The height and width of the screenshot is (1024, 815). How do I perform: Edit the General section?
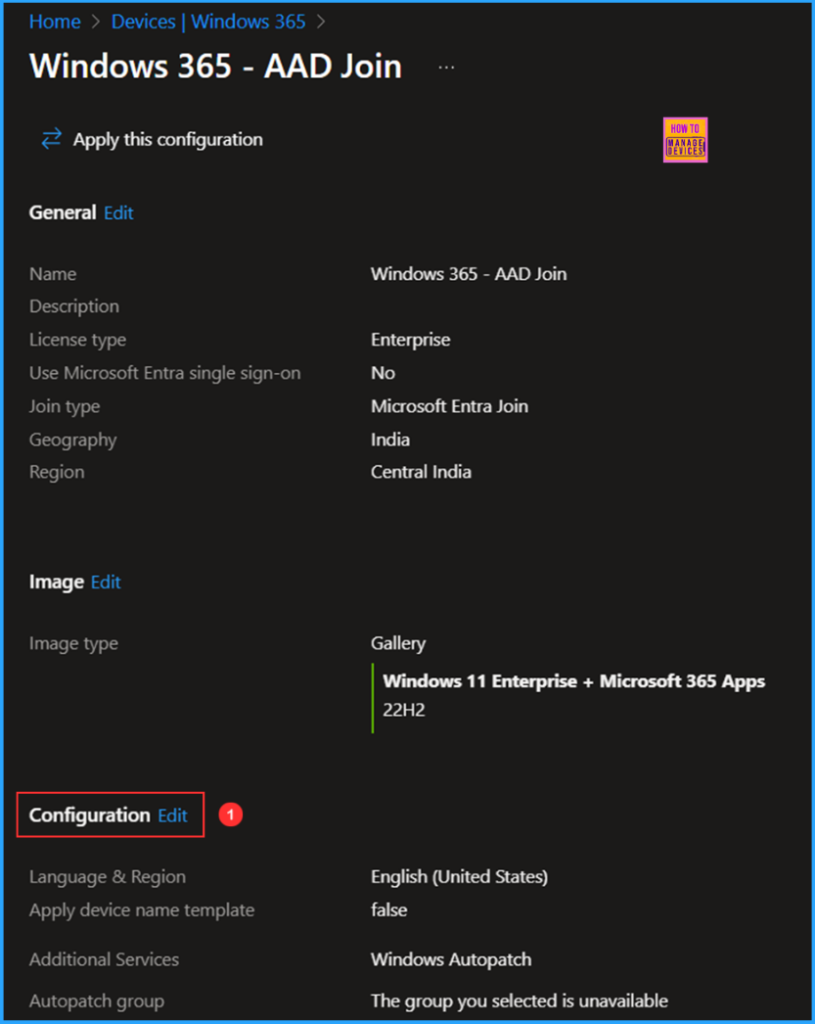click(119, 213)
